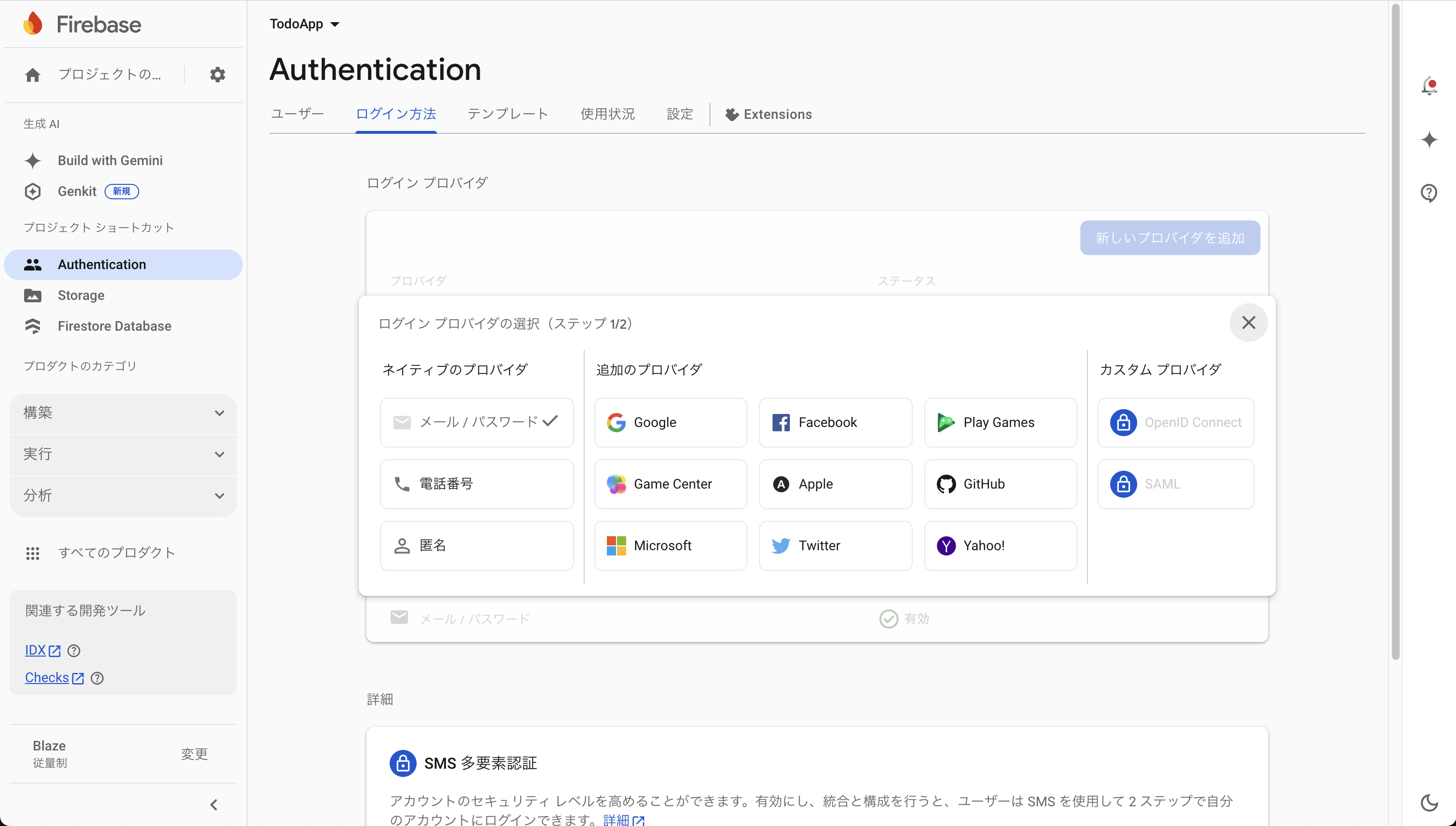Screen dimensions: 1456x826
Task: Click メール / パスワード native provider card
Action: coord(477,423)
